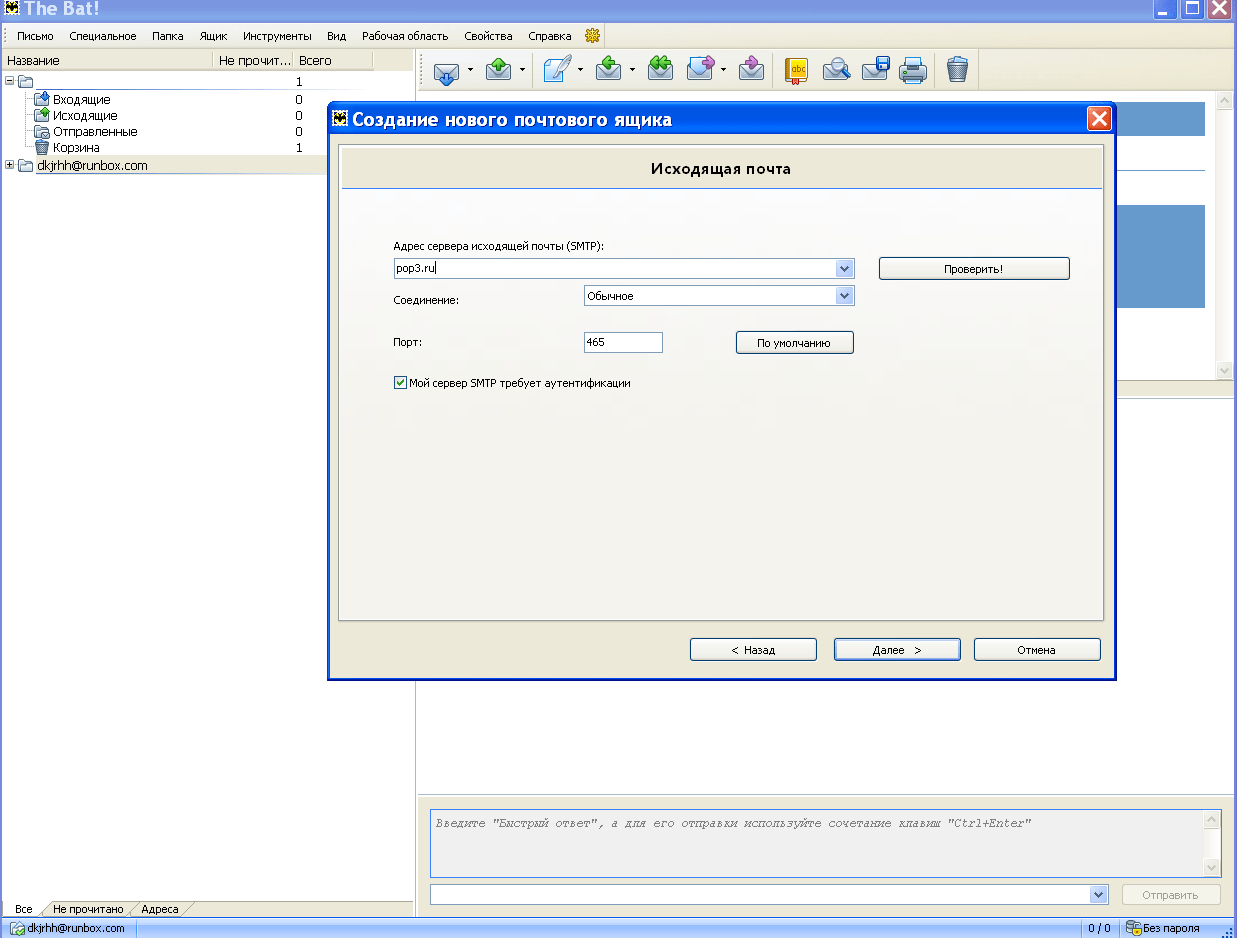Create a new message with quill icon
The height and width of the screenshot is (938, 1237).
click(558, 70)
